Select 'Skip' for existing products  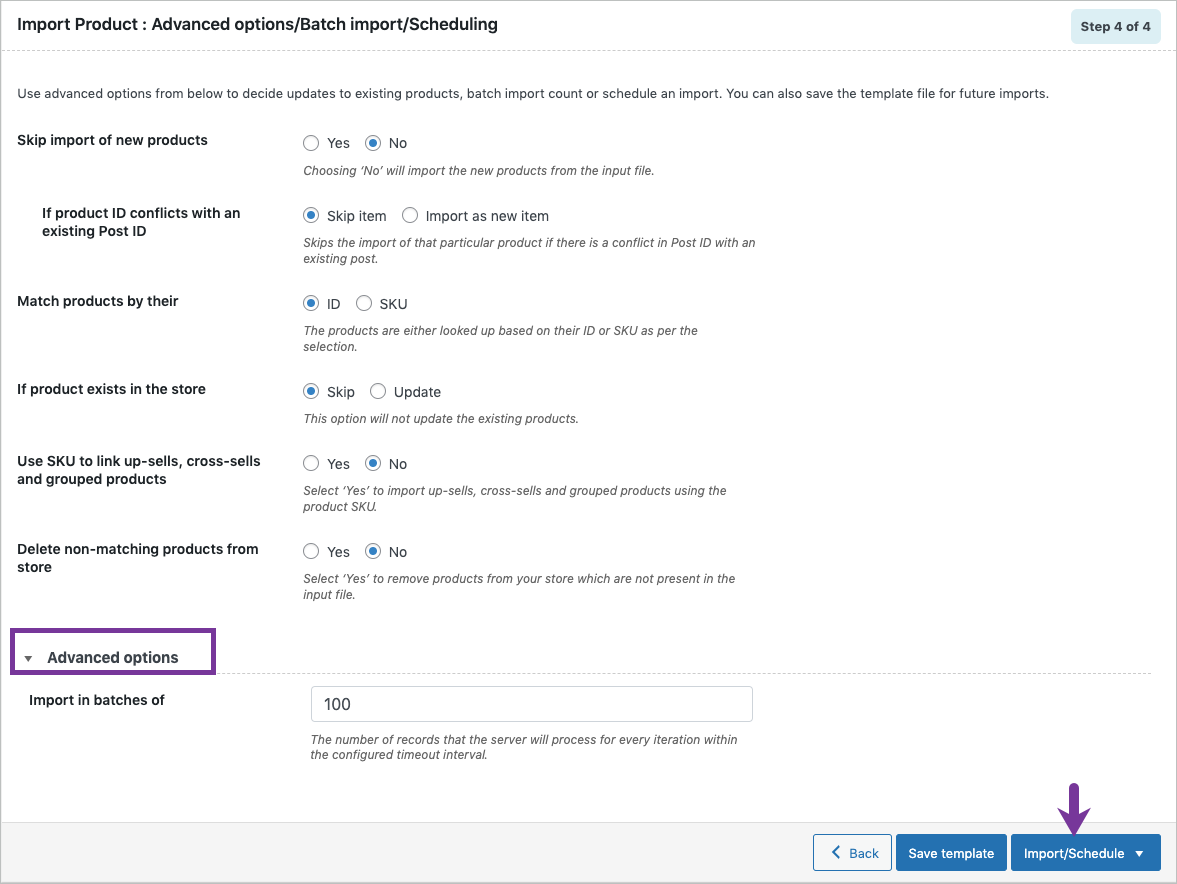(311, 391)
